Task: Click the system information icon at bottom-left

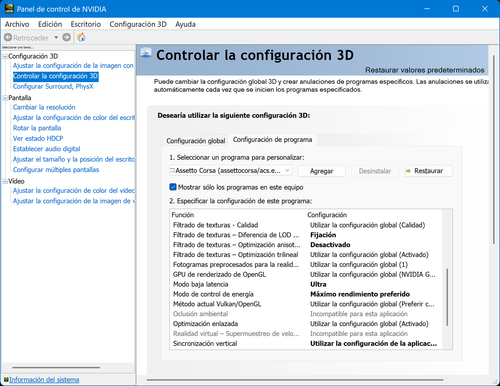Action: 6,380
